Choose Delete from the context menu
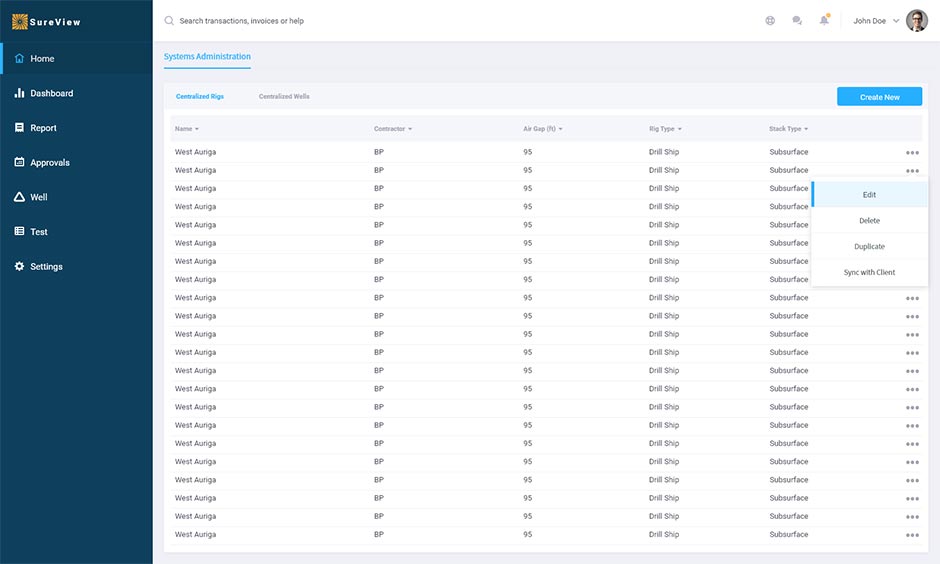The width and height of the screenshot is (940, 564). click(x=869, y=221)
